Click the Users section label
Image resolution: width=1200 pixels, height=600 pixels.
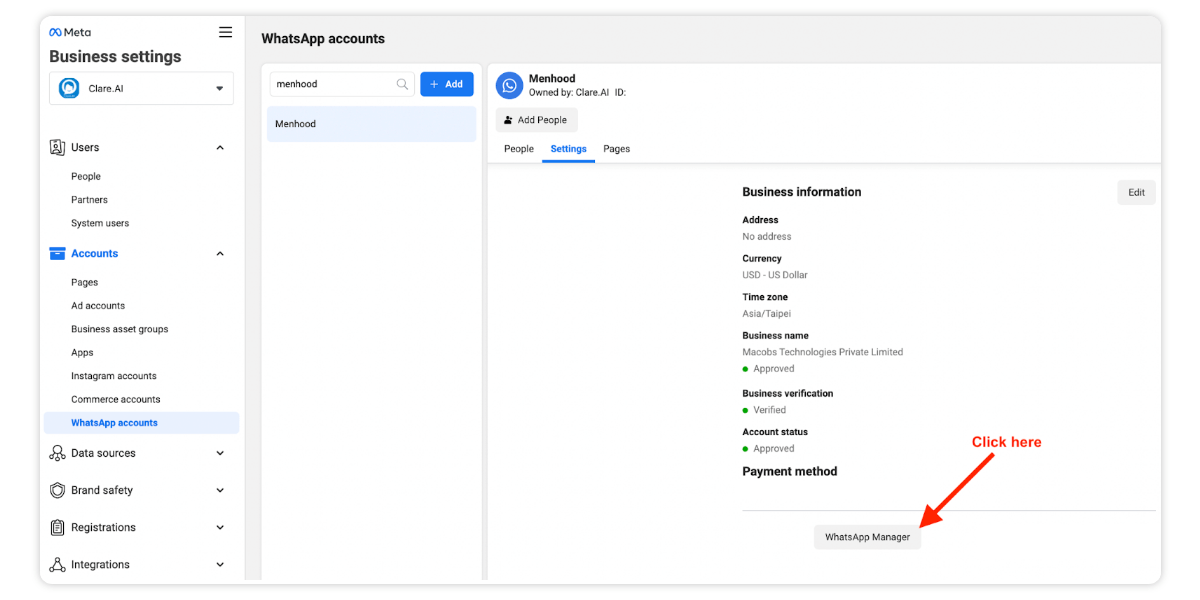click(x=85, y=147)
